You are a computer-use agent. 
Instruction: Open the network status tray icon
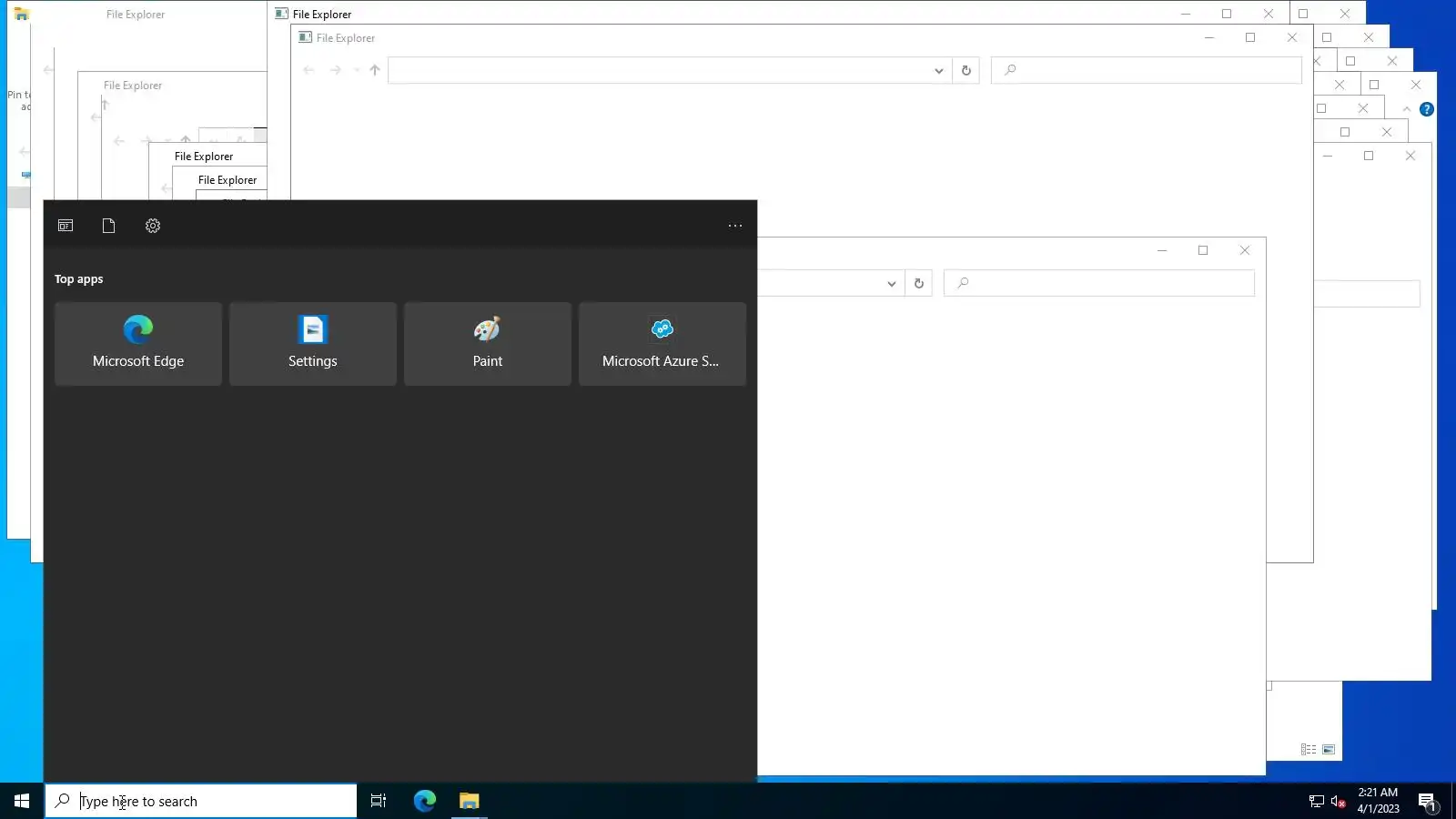[x=1317, y=802]
